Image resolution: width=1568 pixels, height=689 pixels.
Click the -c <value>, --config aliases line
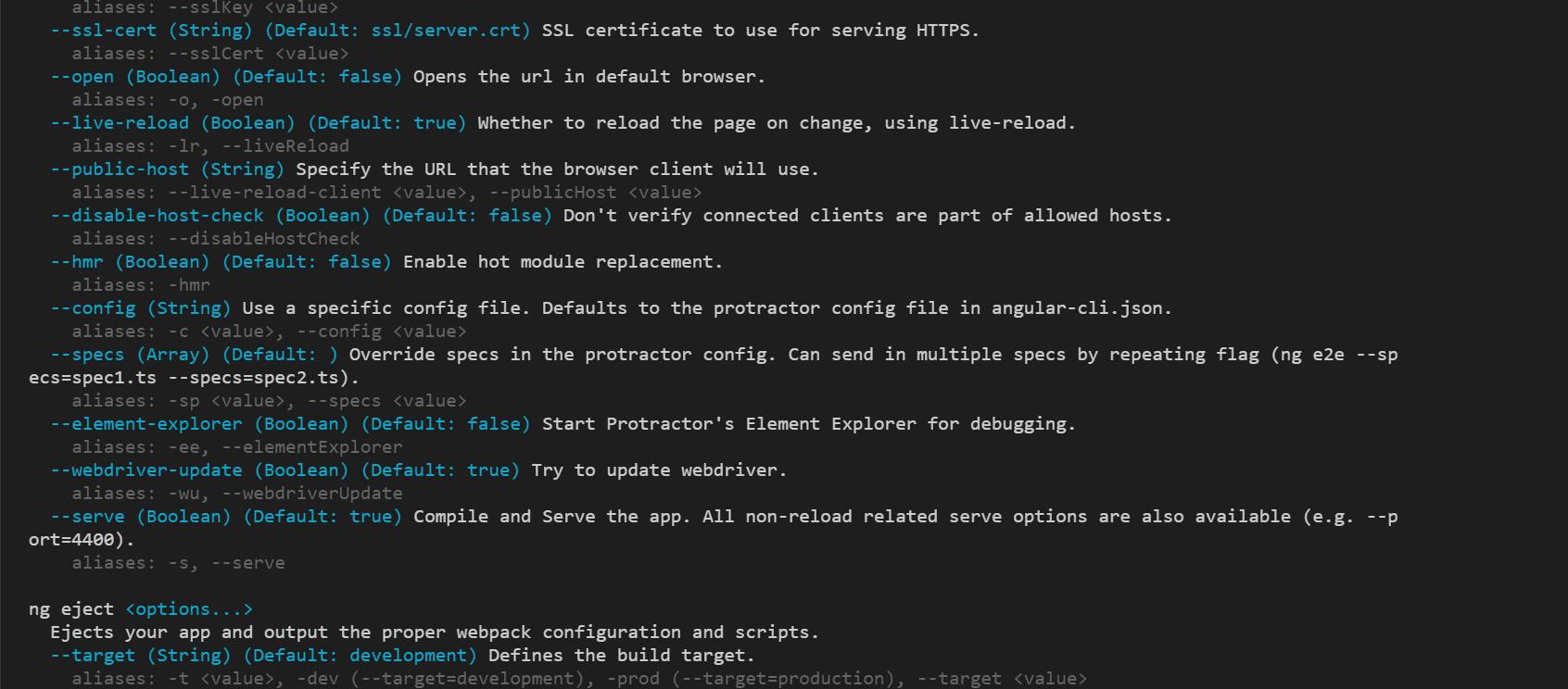tap(269, 332)
